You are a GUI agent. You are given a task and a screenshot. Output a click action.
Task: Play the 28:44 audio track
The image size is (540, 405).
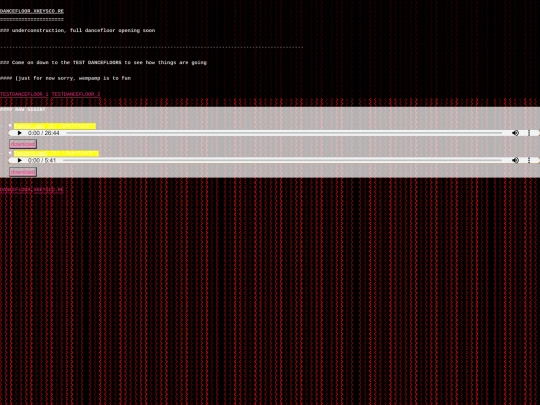click(x=20, y=133)
